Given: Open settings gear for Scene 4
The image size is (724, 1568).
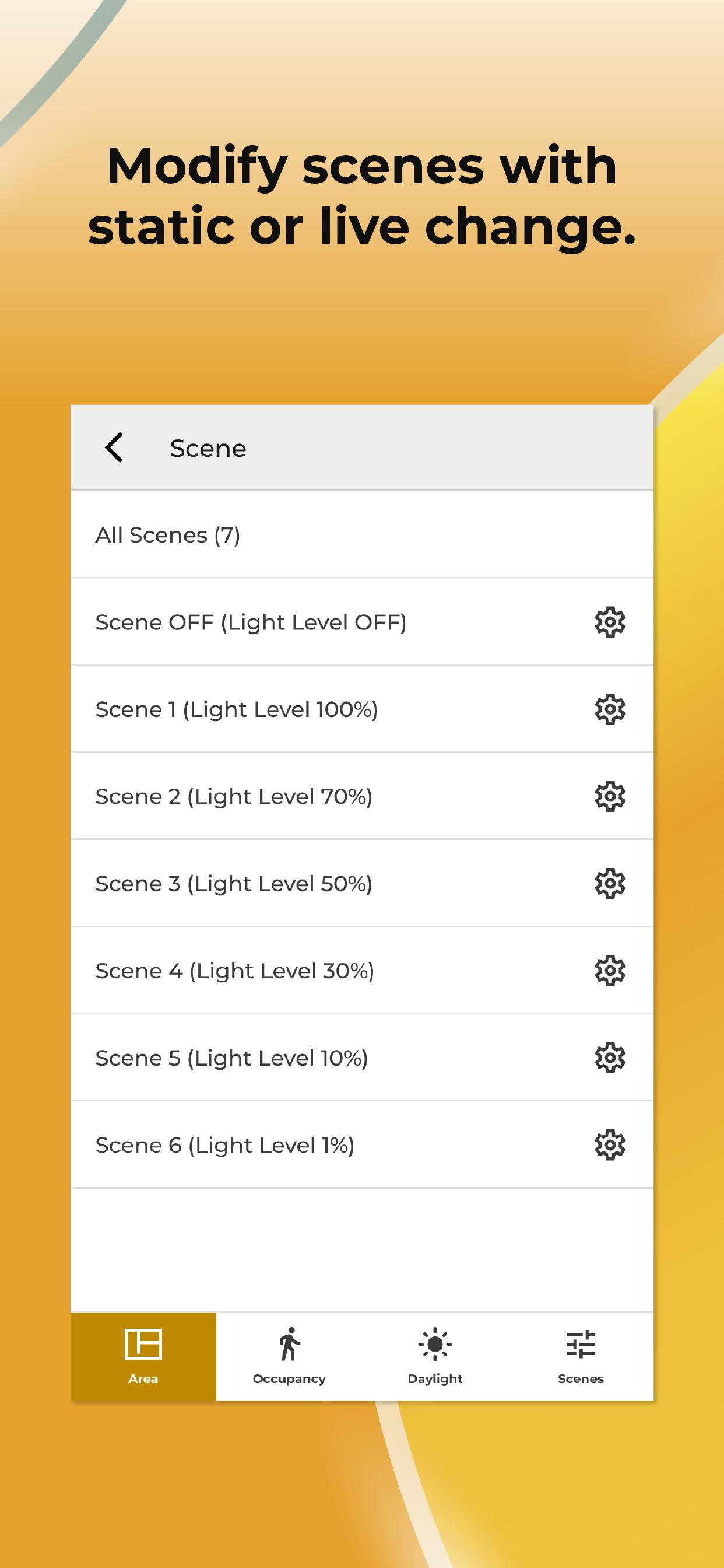Looking at the screenshot, I should pos(610,971).
